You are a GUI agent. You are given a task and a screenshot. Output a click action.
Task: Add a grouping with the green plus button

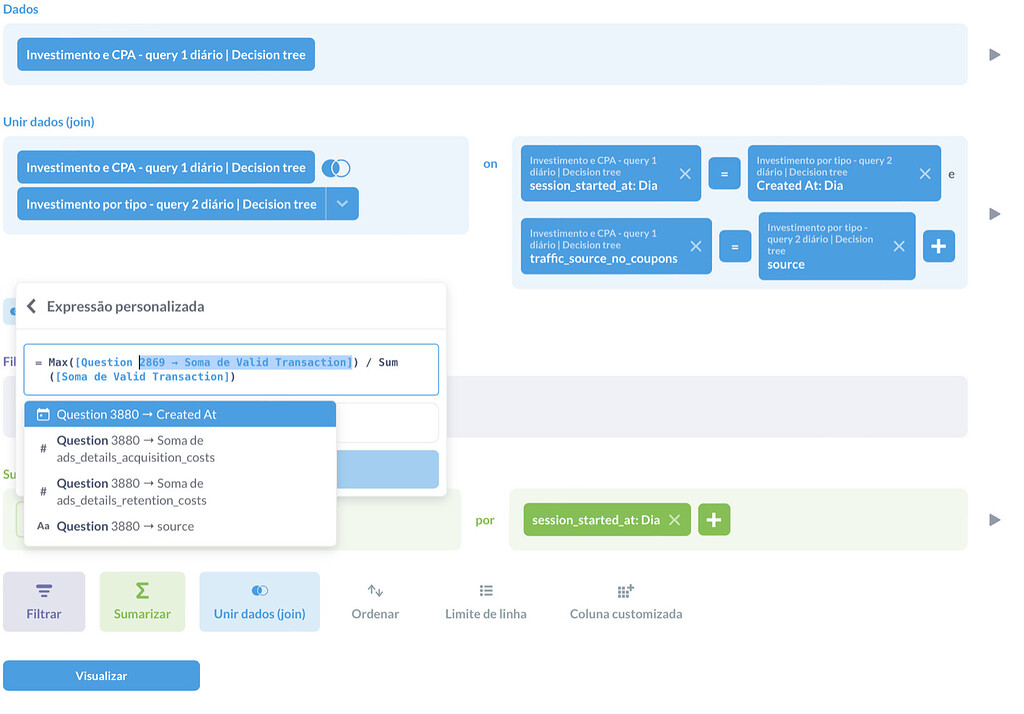click(714, 519)
